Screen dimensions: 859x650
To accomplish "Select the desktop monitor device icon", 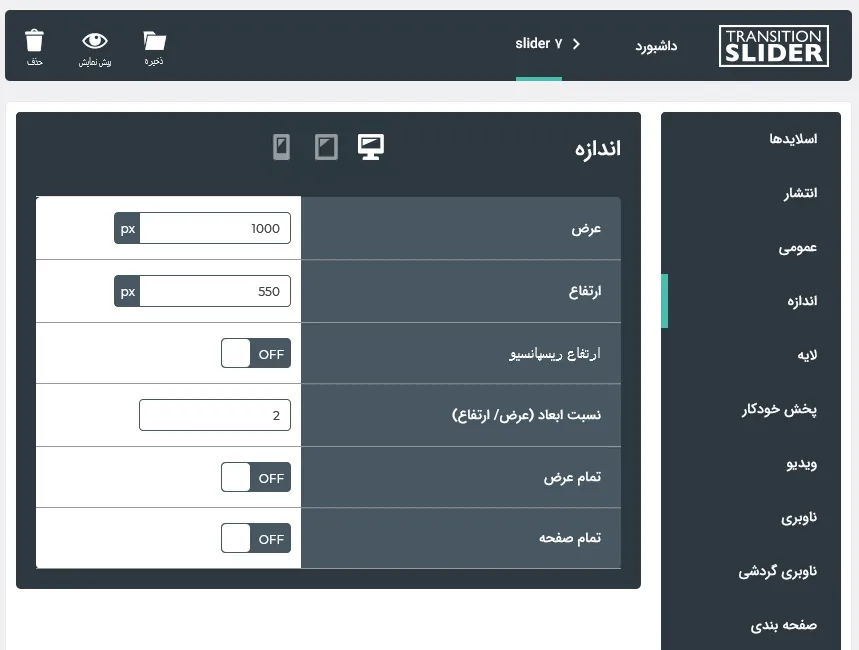I will point(371,147).
